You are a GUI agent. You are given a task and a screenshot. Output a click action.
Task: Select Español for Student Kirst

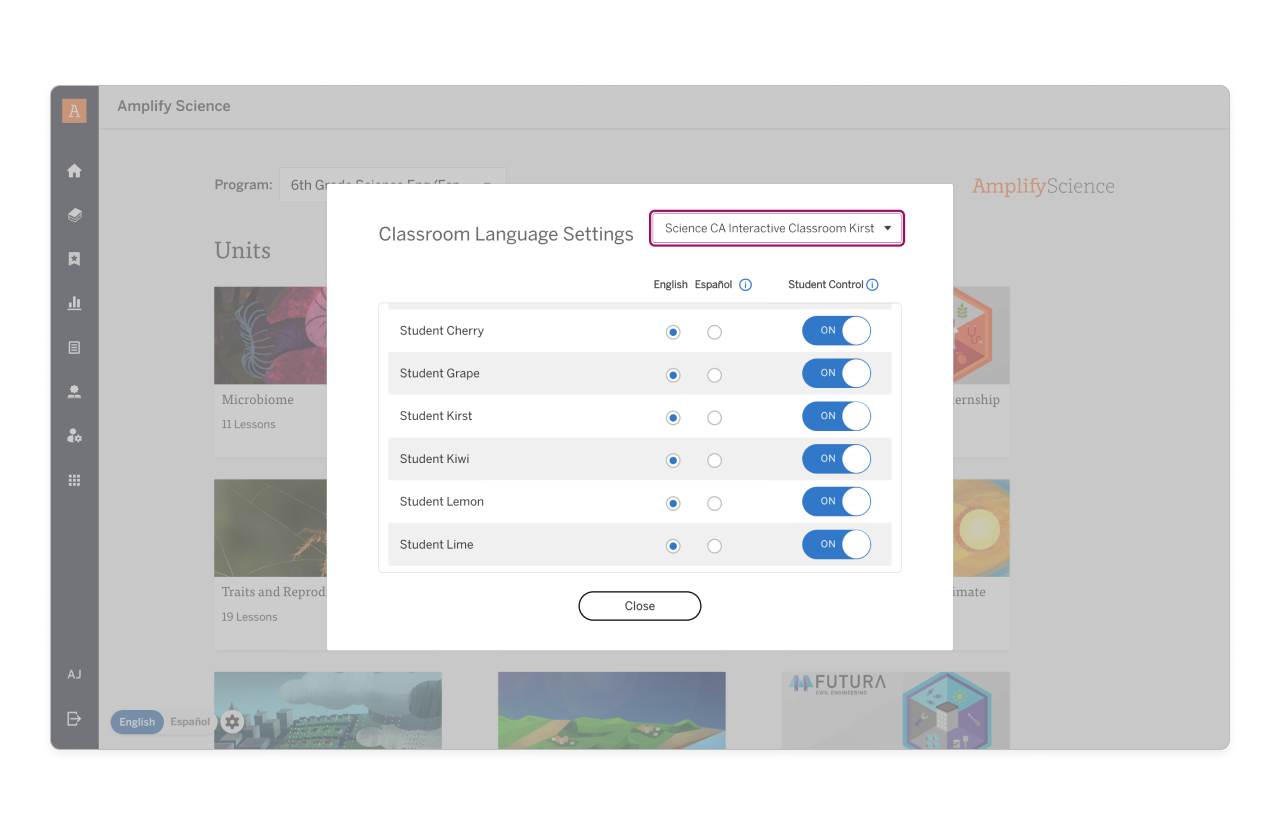pyautogui.click(x=714, y=417)
